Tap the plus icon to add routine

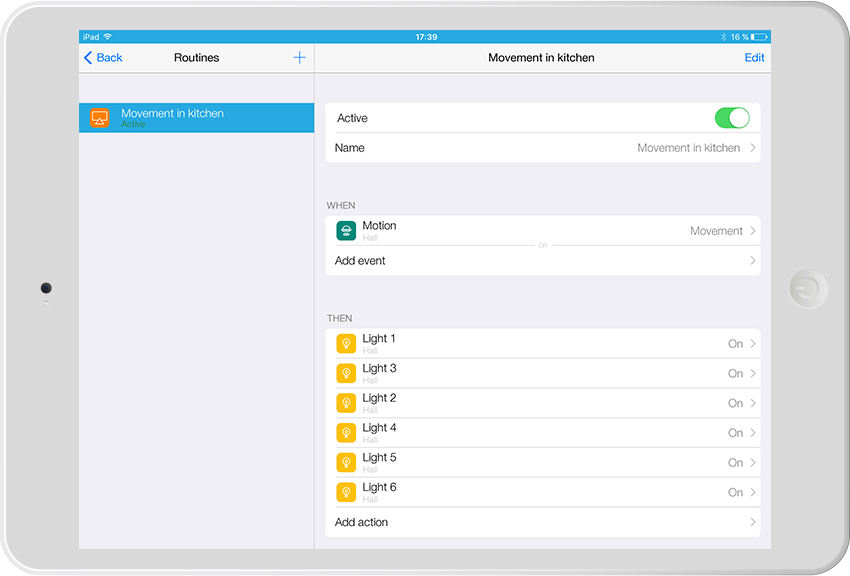click(x=299, y=58)
